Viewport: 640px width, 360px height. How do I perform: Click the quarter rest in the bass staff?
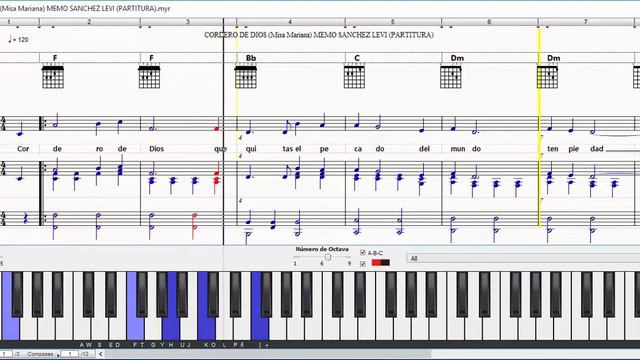[25, 218]
